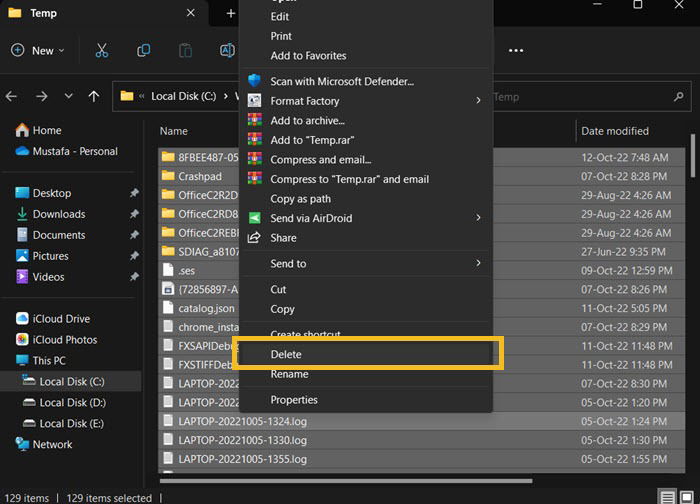Expand Send via AirDroid submenu arrow
Image resolution: width=700 pixels, height=504 pixels.
click(478, 218)
